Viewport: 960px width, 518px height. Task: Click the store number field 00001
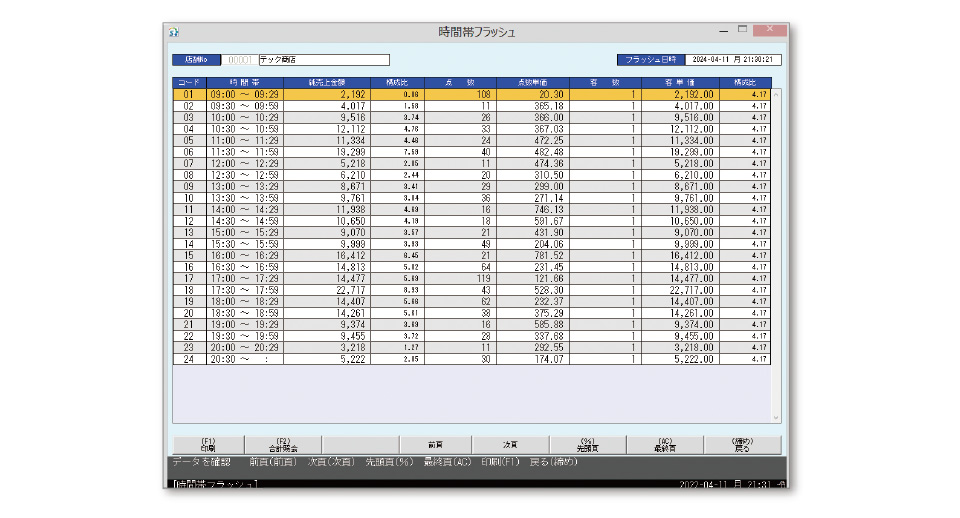tap(239, 60)
